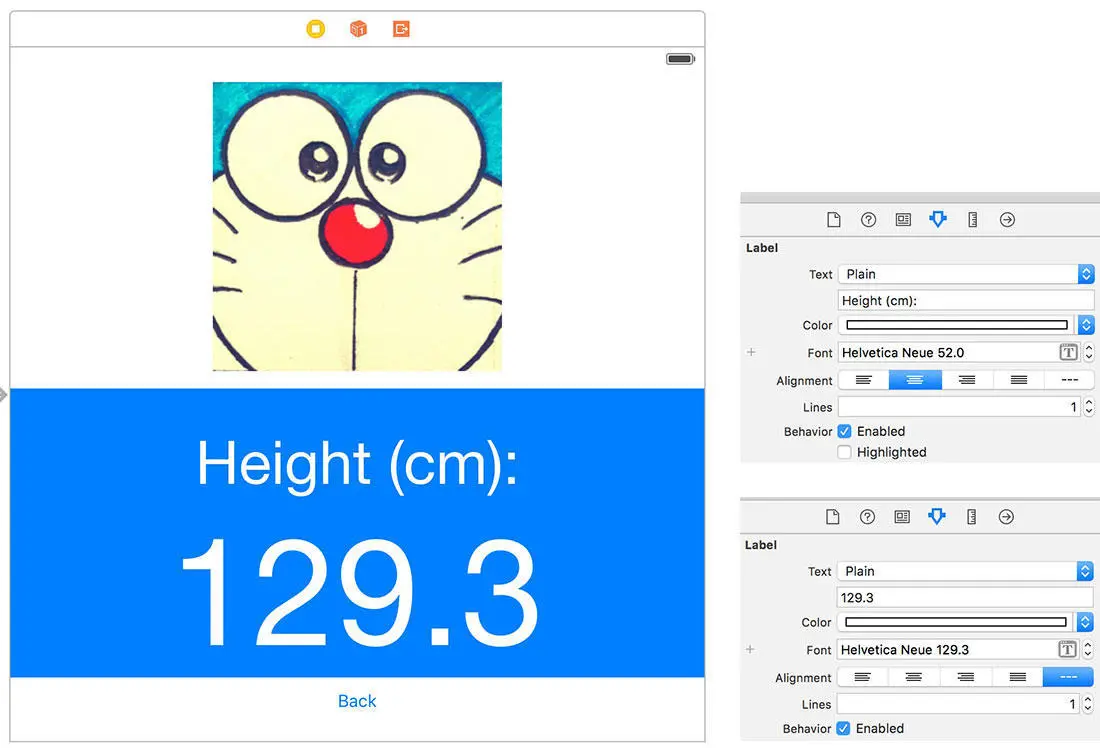Open File inspector in lower Label panel
This screenshot has height=748, width=1100.
(x=832, y=517)
